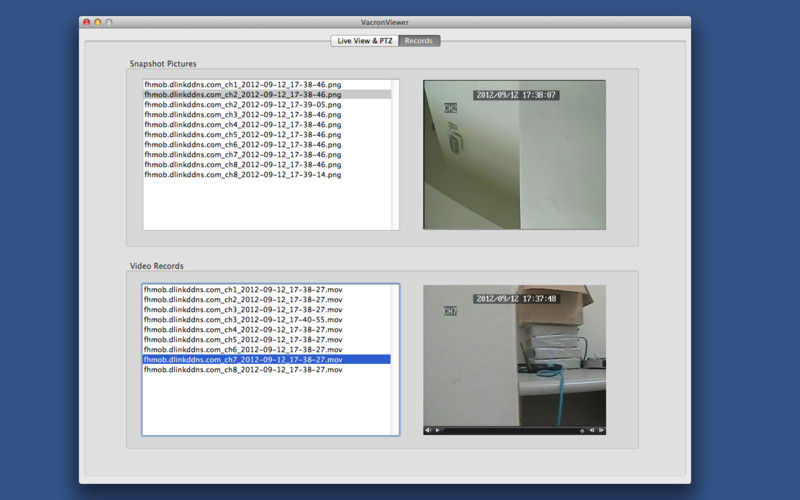Select the Records tab
The width and height of the screenshot is (800, 500).
[419, 41]
